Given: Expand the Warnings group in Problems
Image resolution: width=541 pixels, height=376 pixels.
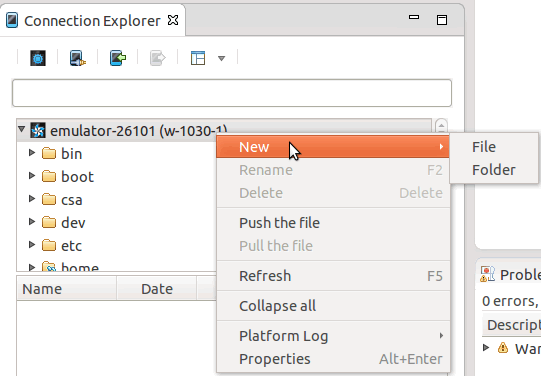Looking at the screenshot, I should [x=486, y=347].
